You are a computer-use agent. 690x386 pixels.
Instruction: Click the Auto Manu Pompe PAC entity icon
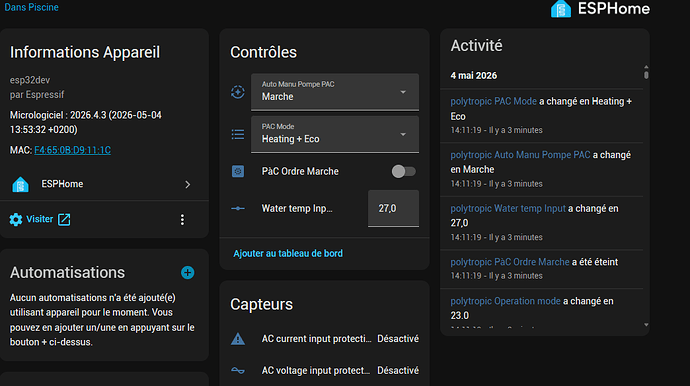[x=238, y=92]
